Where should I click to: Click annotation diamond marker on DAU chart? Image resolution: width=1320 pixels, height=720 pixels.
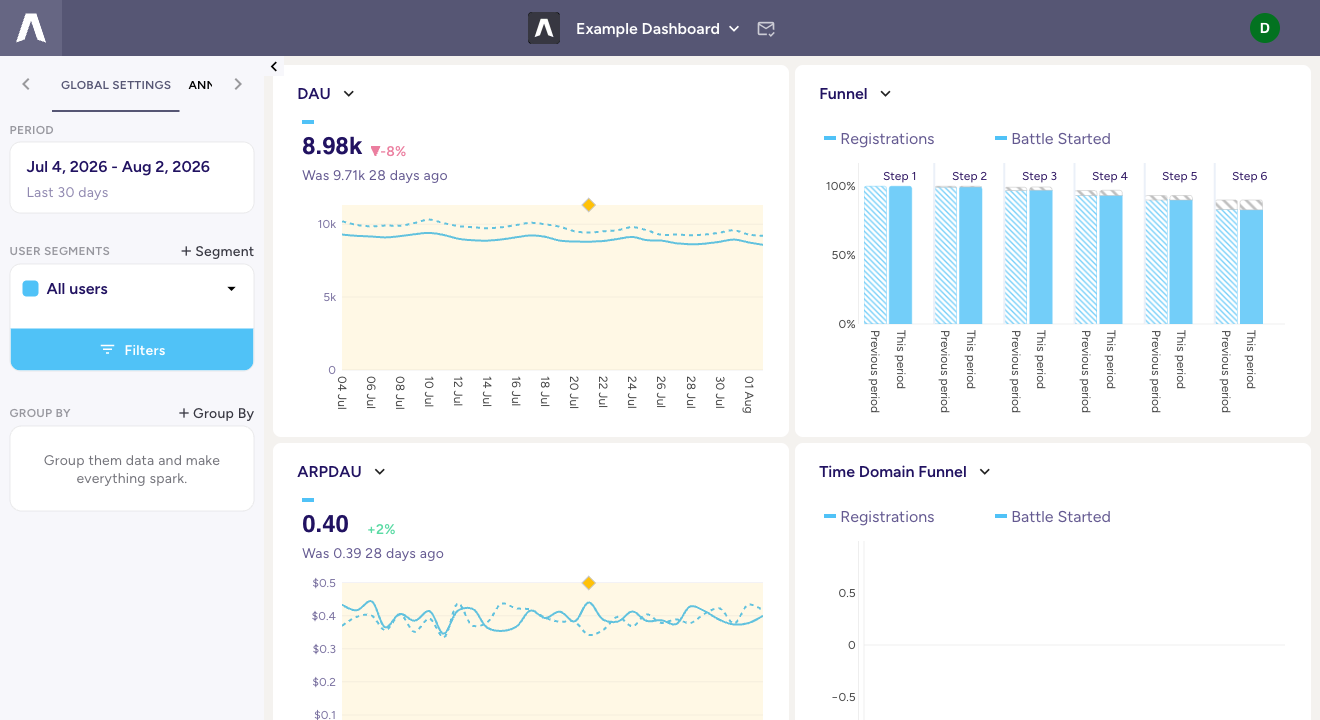click(588, 205)
